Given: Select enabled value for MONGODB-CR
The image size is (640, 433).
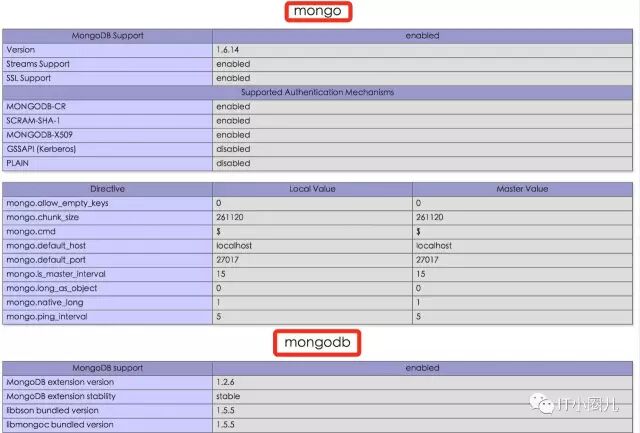Looking at the screenshot, I should point(233,107).
